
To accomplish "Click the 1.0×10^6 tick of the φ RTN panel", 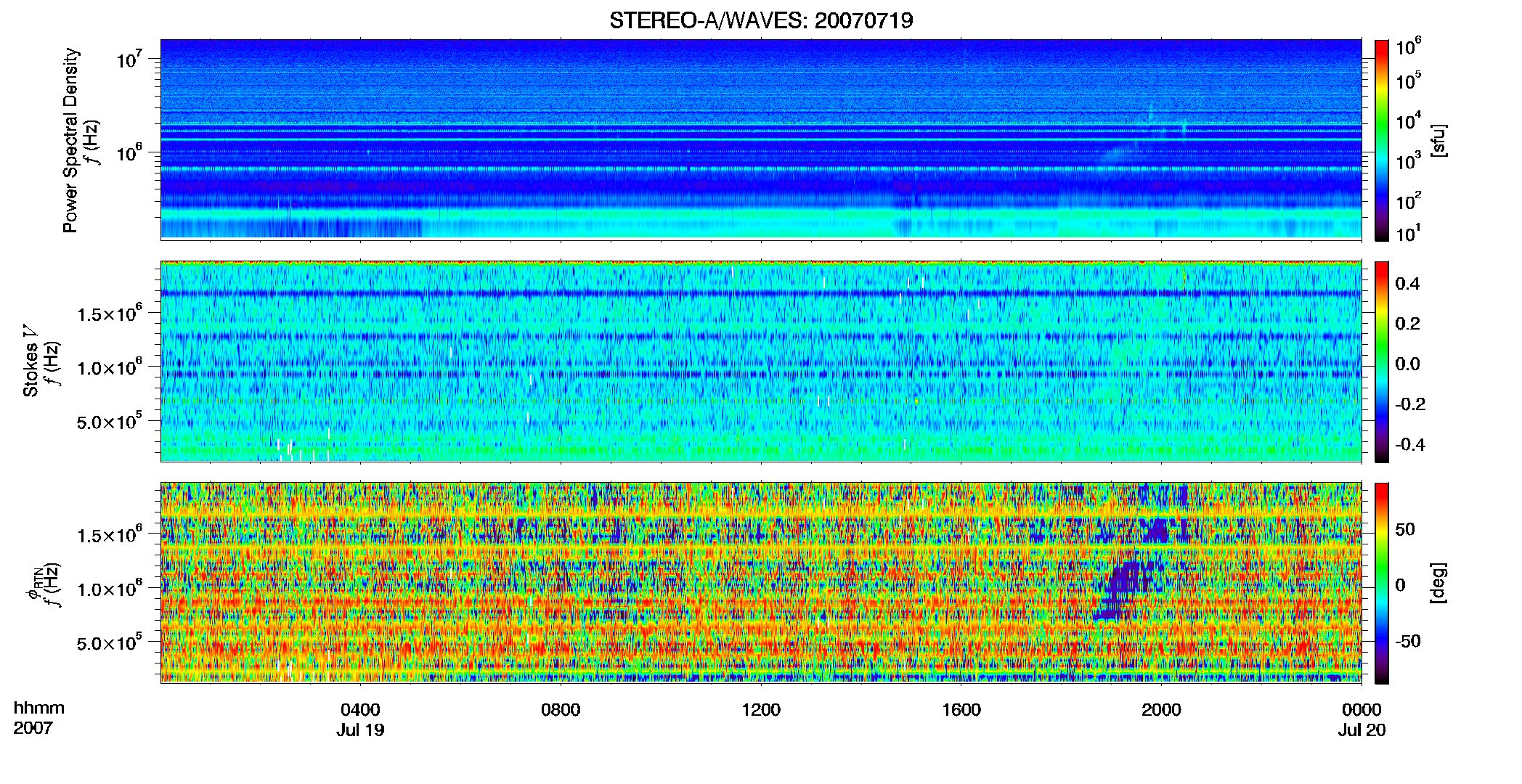I will point(110,587).
